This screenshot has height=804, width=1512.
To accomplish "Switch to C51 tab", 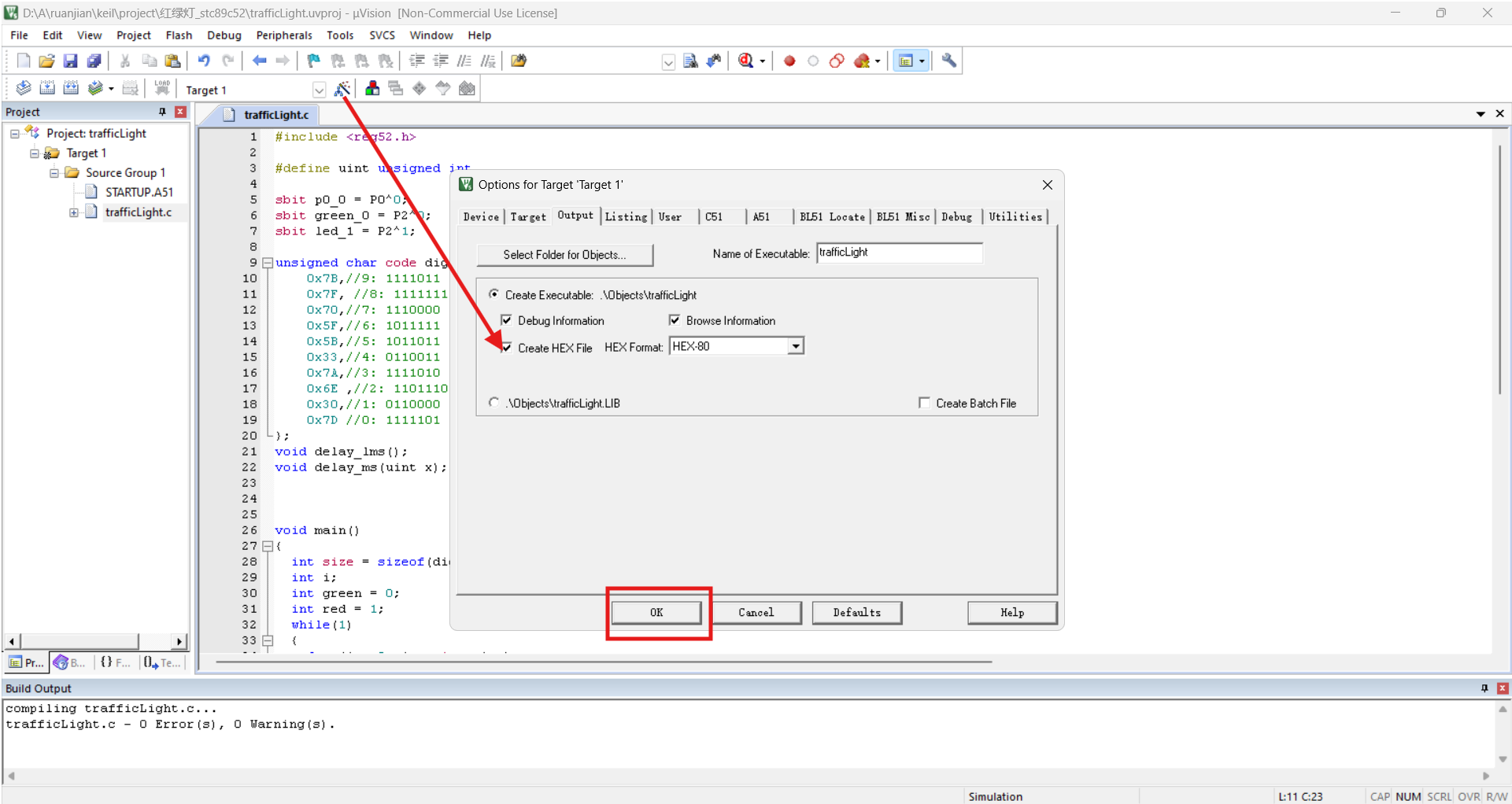I will [x=714, y=217].
